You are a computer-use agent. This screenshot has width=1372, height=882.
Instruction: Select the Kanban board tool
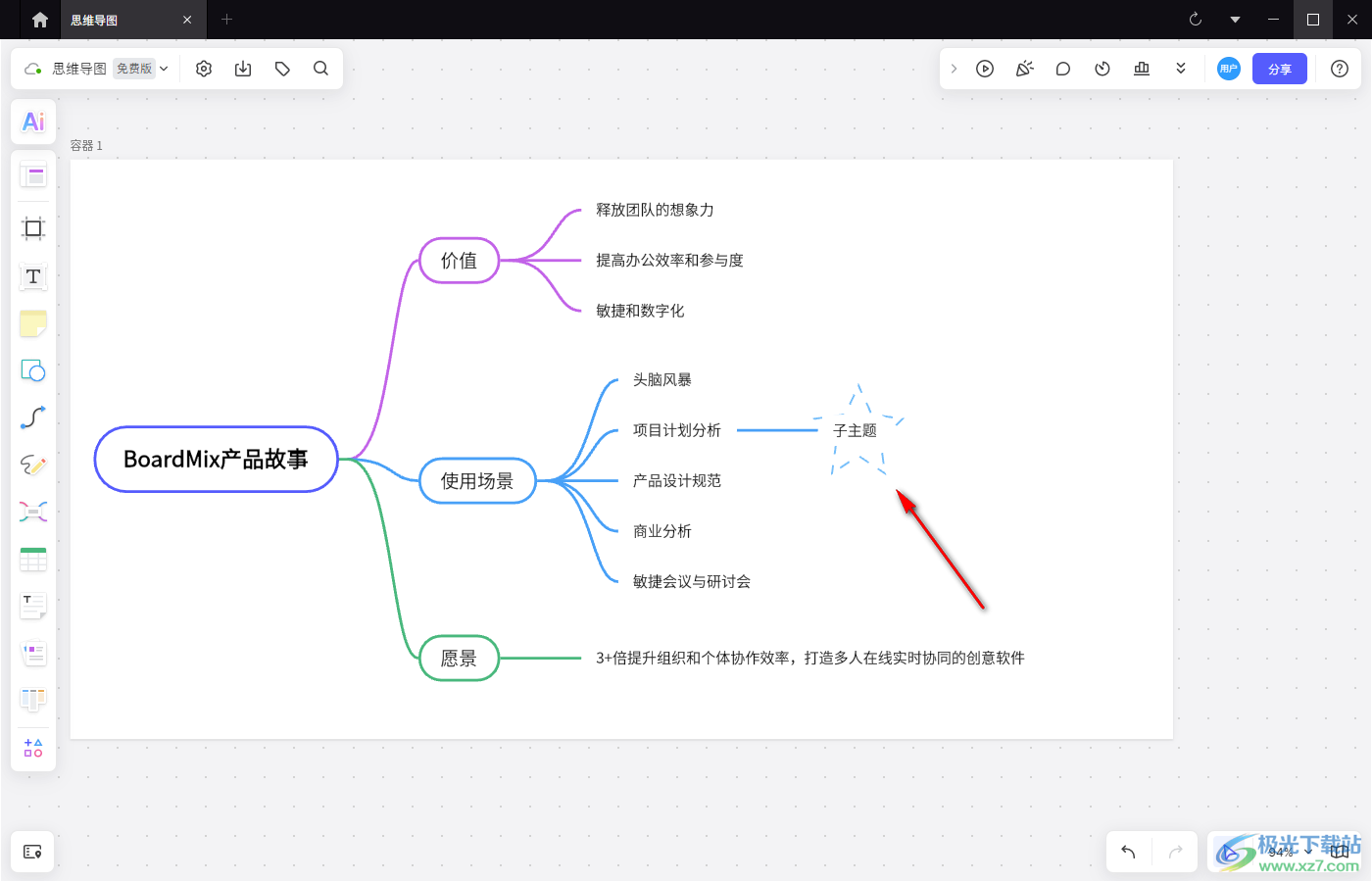33,700
